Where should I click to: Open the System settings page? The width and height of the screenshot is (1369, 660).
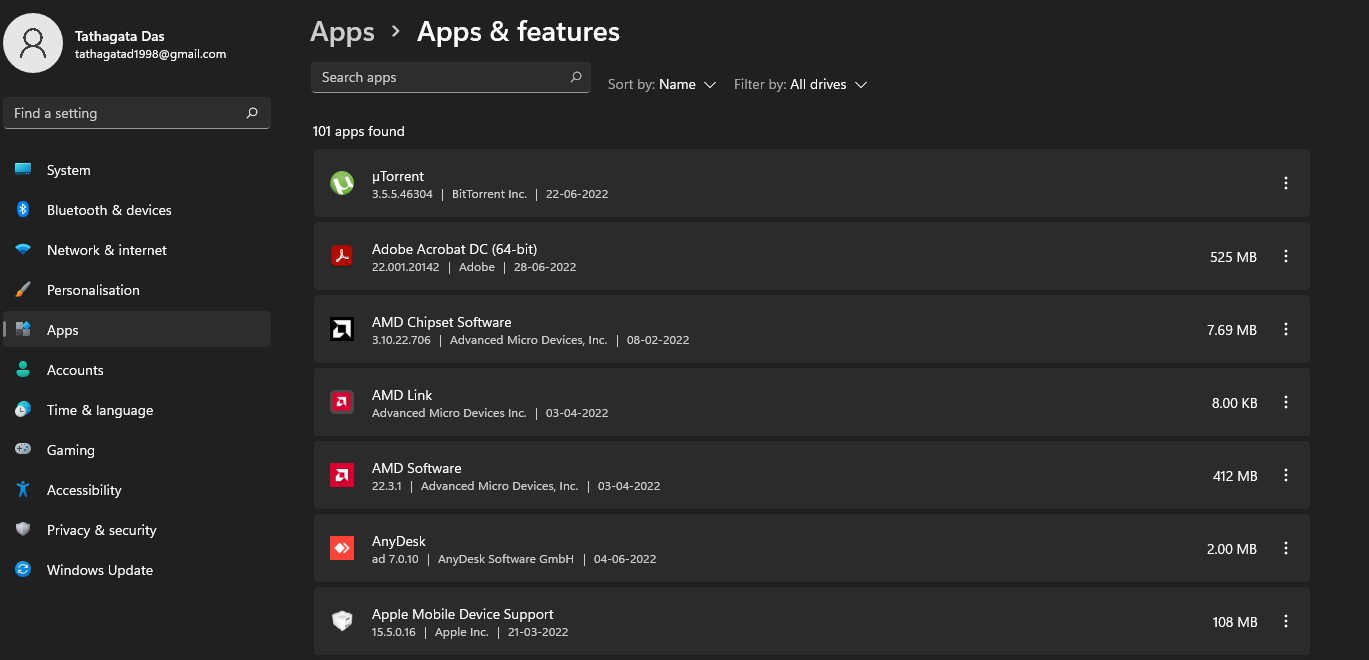(137, 170)
